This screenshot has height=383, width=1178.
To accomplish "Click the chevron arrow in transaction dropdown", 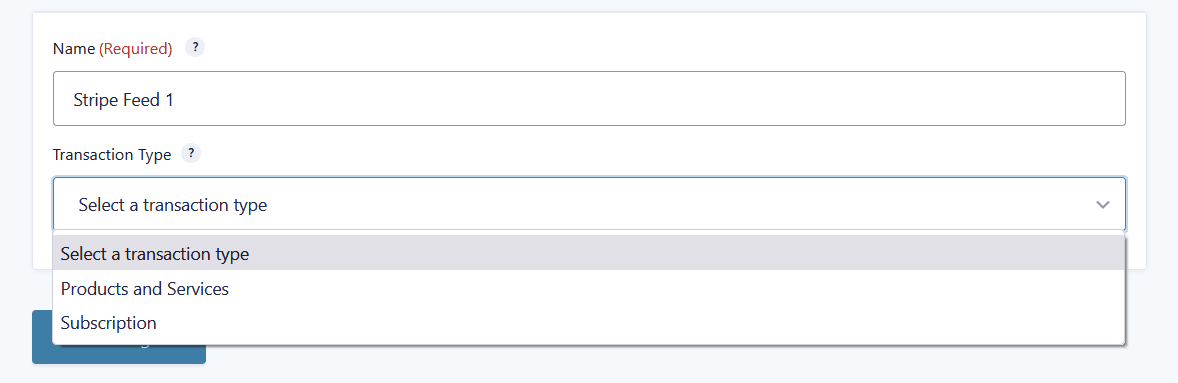I will (x=1102, y=204).
